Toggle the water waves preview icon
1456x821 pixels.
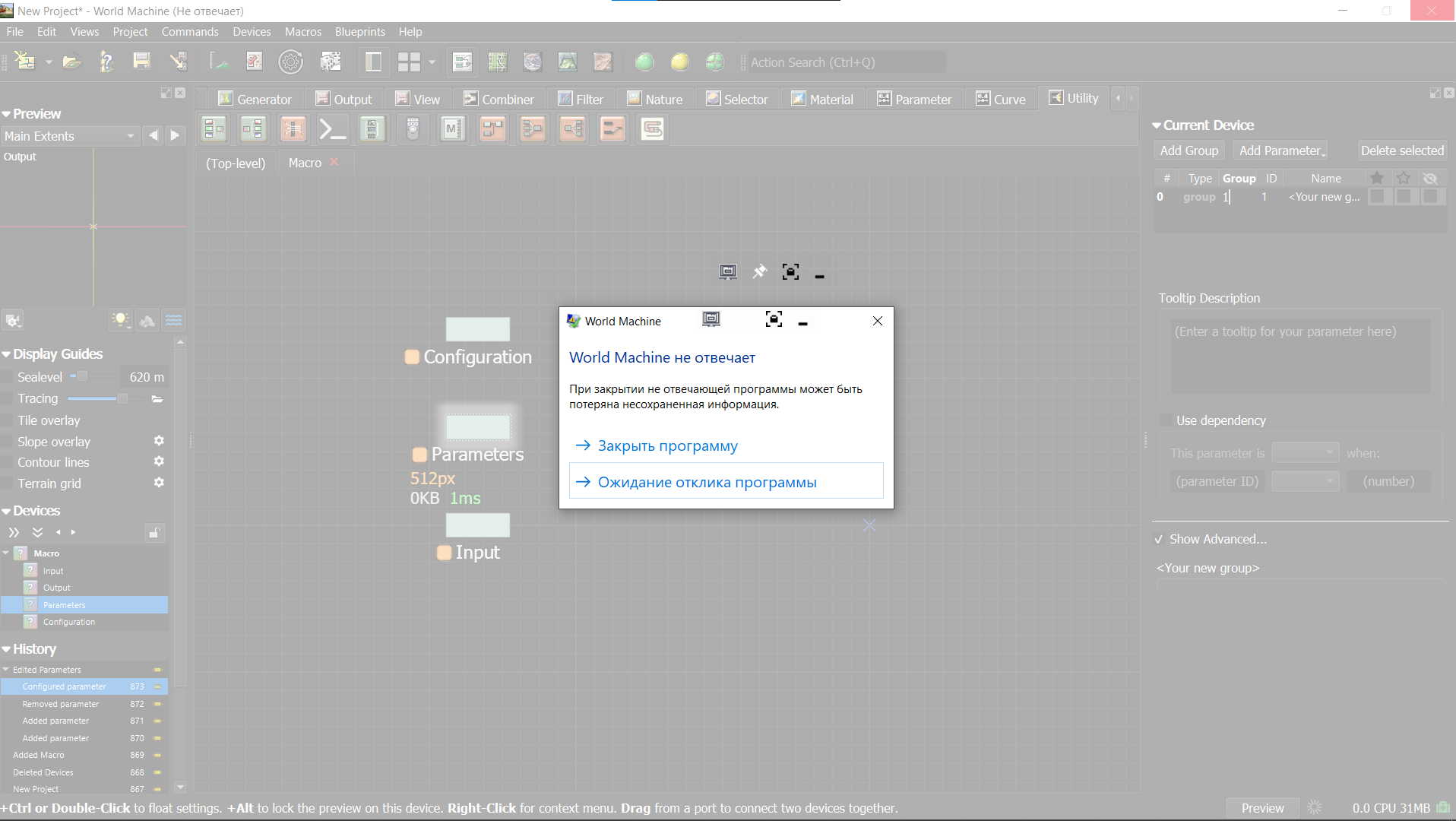(x=174, y=320)
